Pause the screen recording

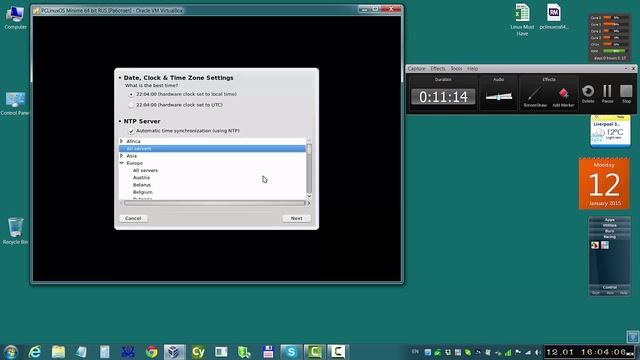point(607,91)
